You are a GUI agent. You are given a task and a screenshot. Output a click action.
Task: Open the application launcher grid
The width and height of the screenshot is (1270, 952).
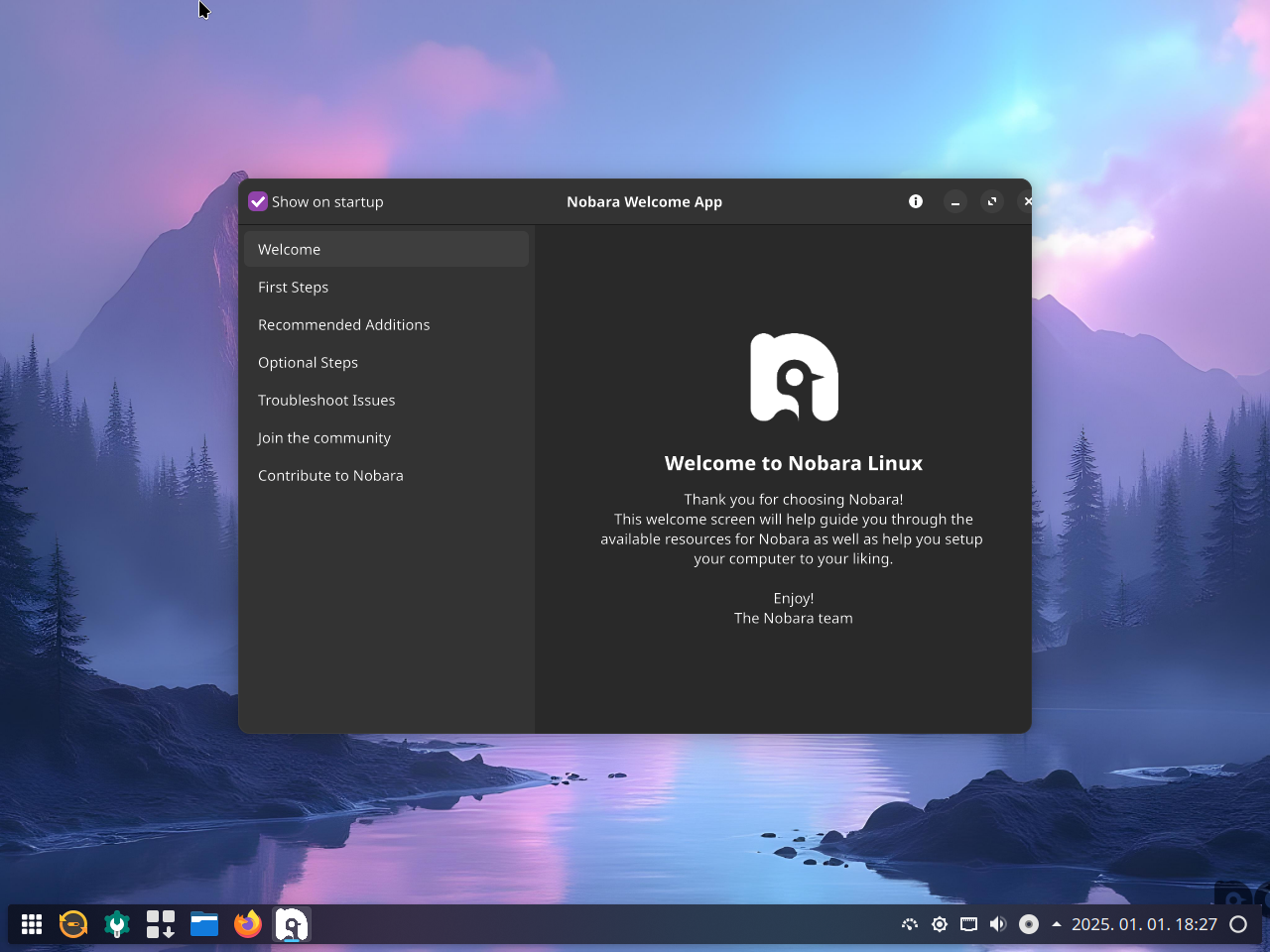32,924
